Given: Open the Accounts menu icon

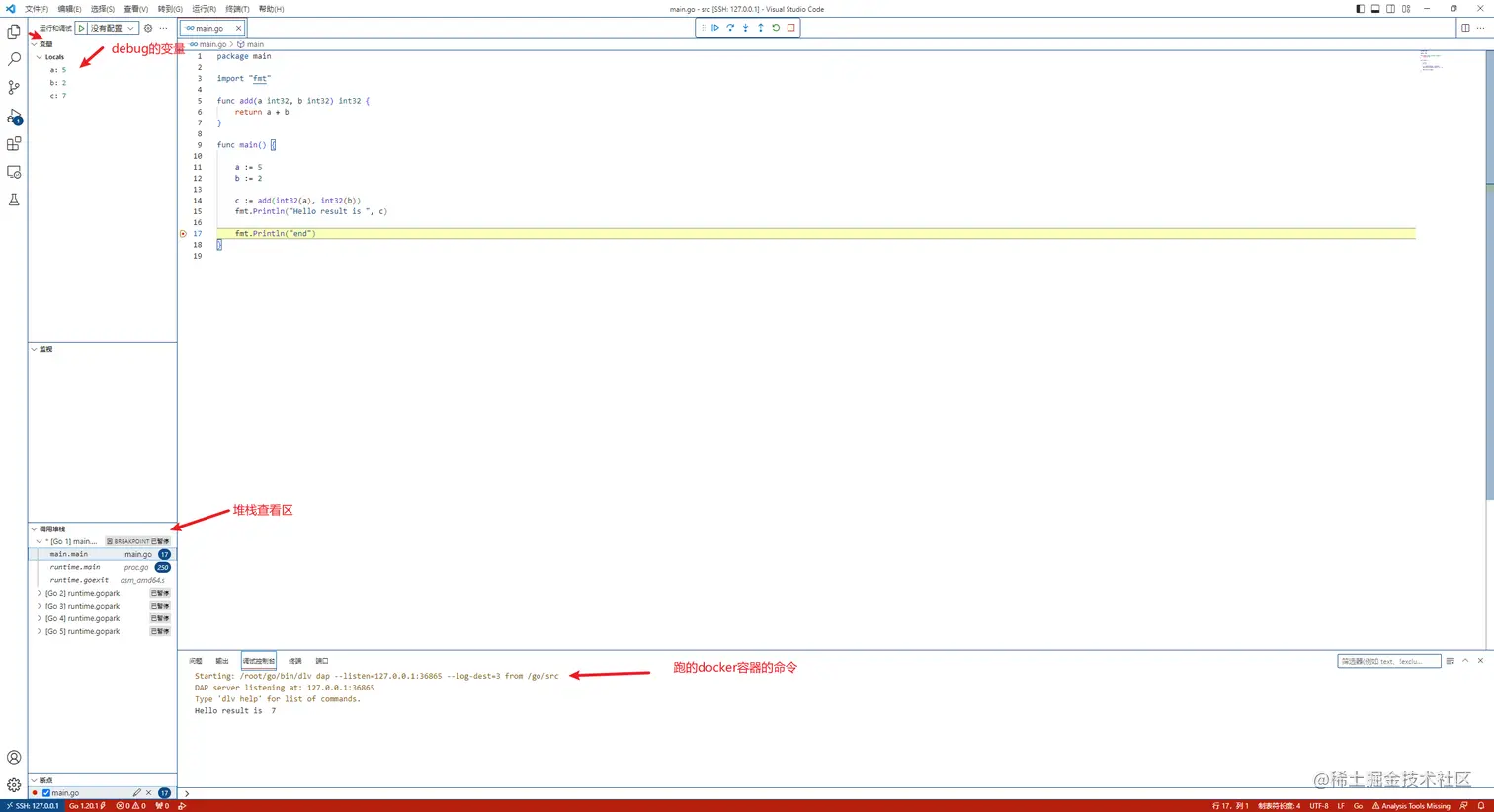Looking at the screenshot, I should tap(14, 758).
